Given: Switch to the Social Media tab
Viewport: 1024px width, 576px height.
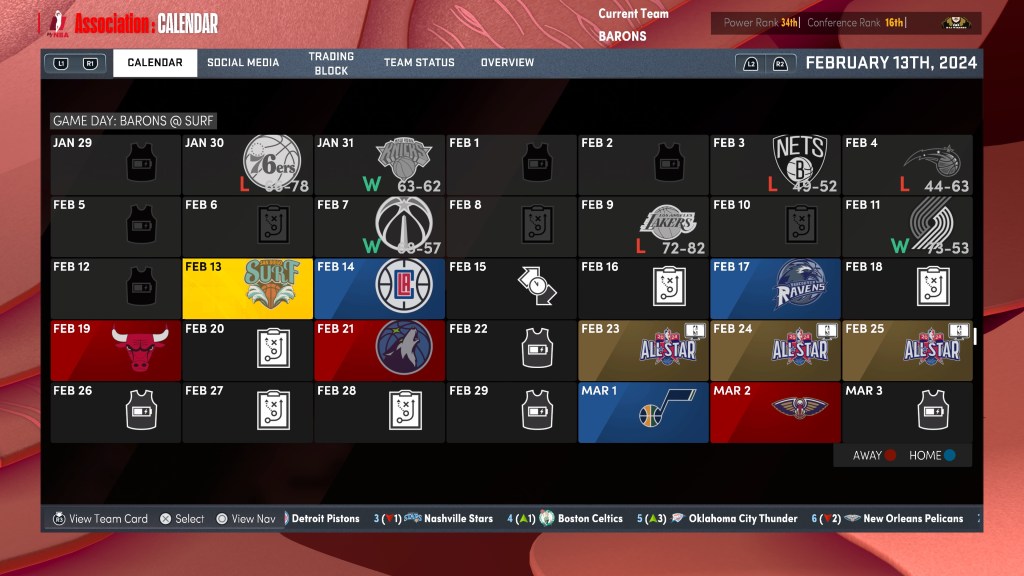Looking at the screenshot, I should coord(243,63).
